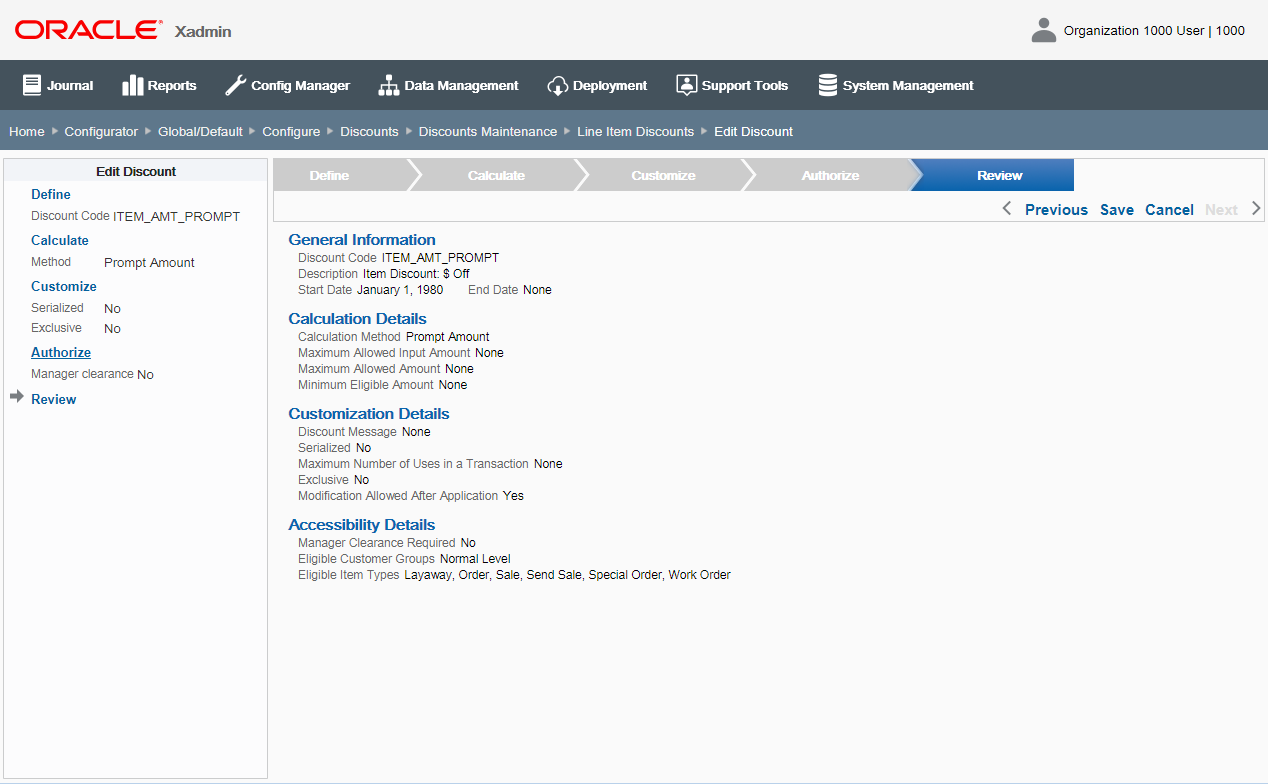Image resolution: width=1268 pixels, height=784 pixels.
Task: Open Configurator breadcrumb link
Action: (x=101, y=131)
